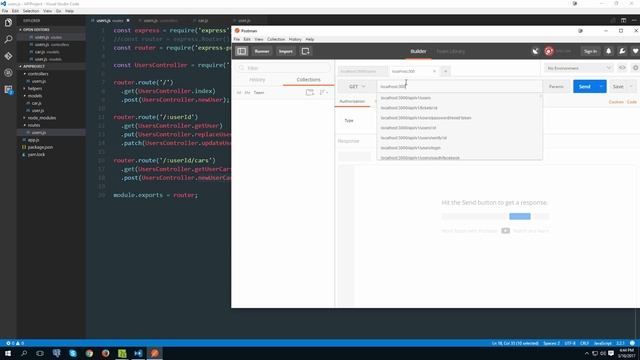The width and height of the screenshot is (640, 360).
Task: Click the Postman new window icon
Action: point(305,51)
